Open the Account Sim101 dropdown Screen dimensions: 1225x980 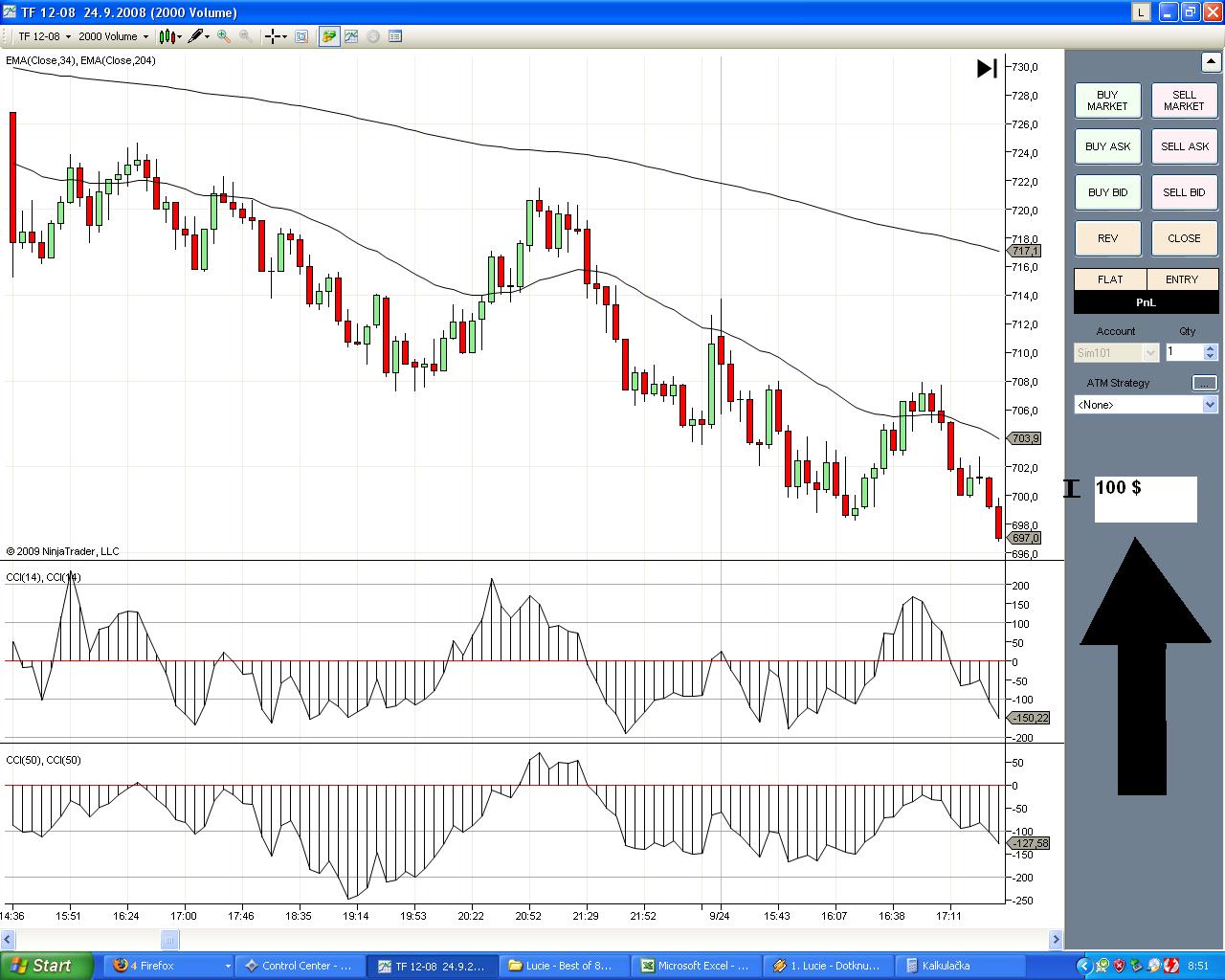tap(1117, 353)
